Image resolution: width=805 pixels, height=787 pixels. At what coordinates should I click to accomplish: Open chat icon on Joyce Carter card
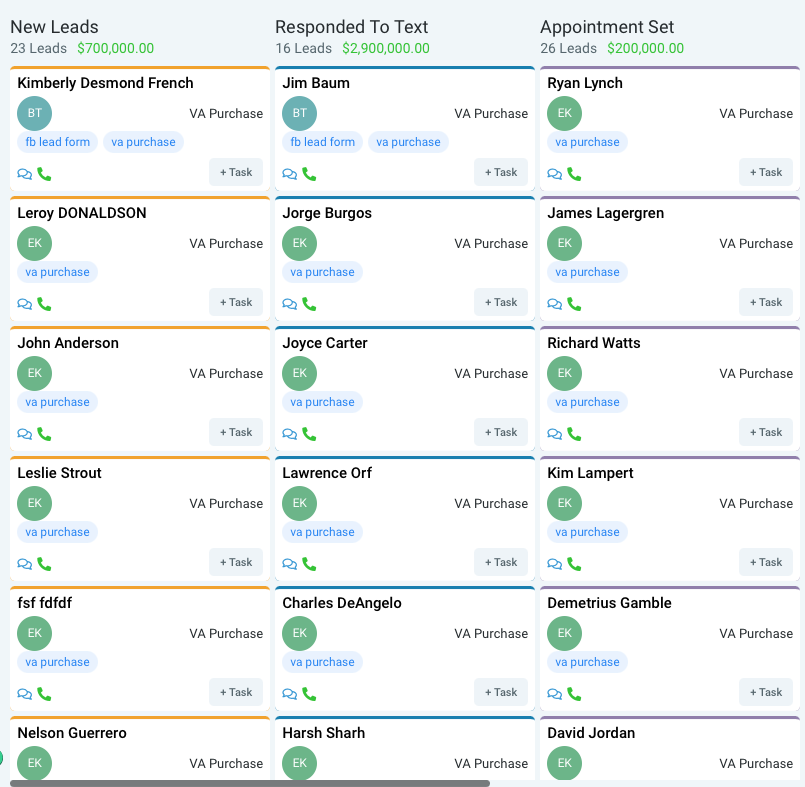290,434
